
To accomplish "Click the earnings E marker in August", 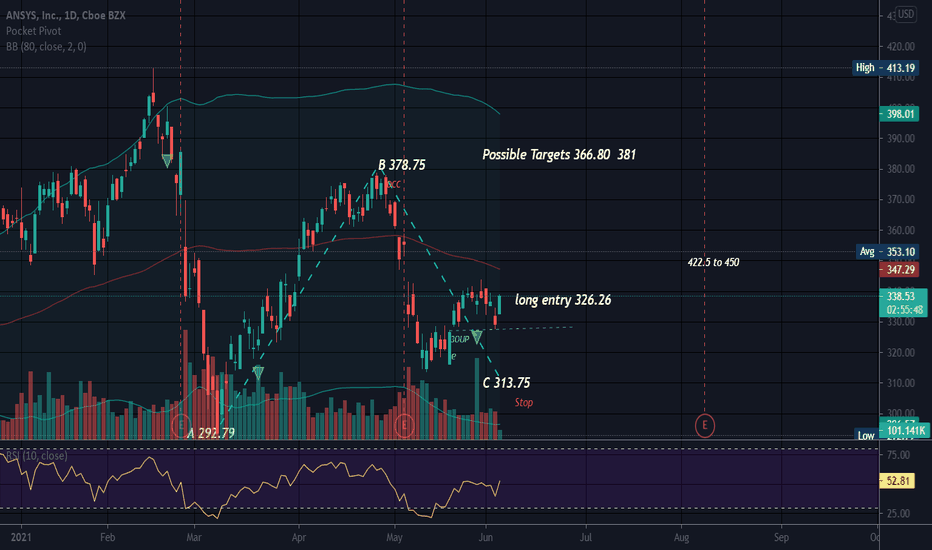I will pyautogui.click(x=704, y=425).
